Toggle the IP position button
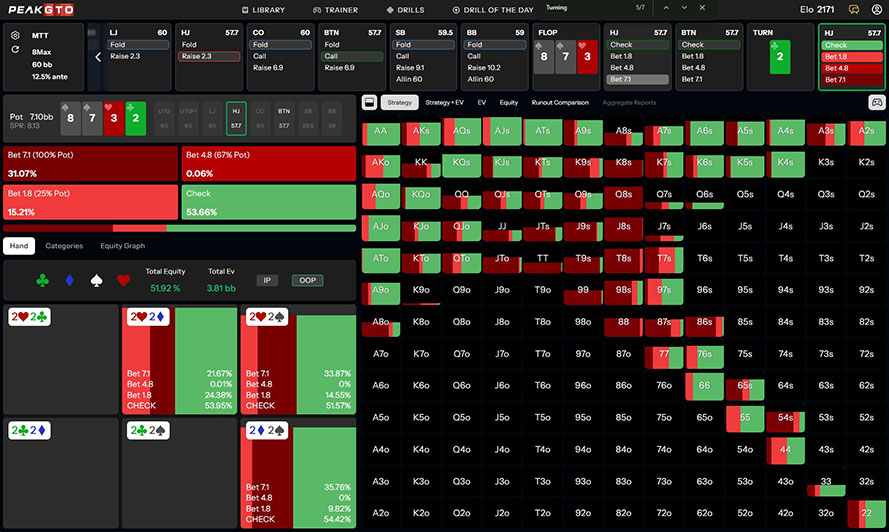This screenshot has width=889, height=532. [267, 281]
